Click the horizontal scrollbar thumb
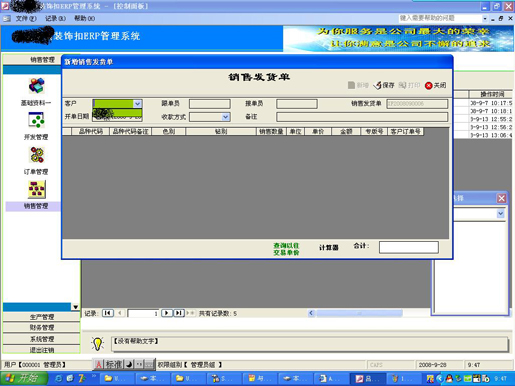 coord(359,313)
